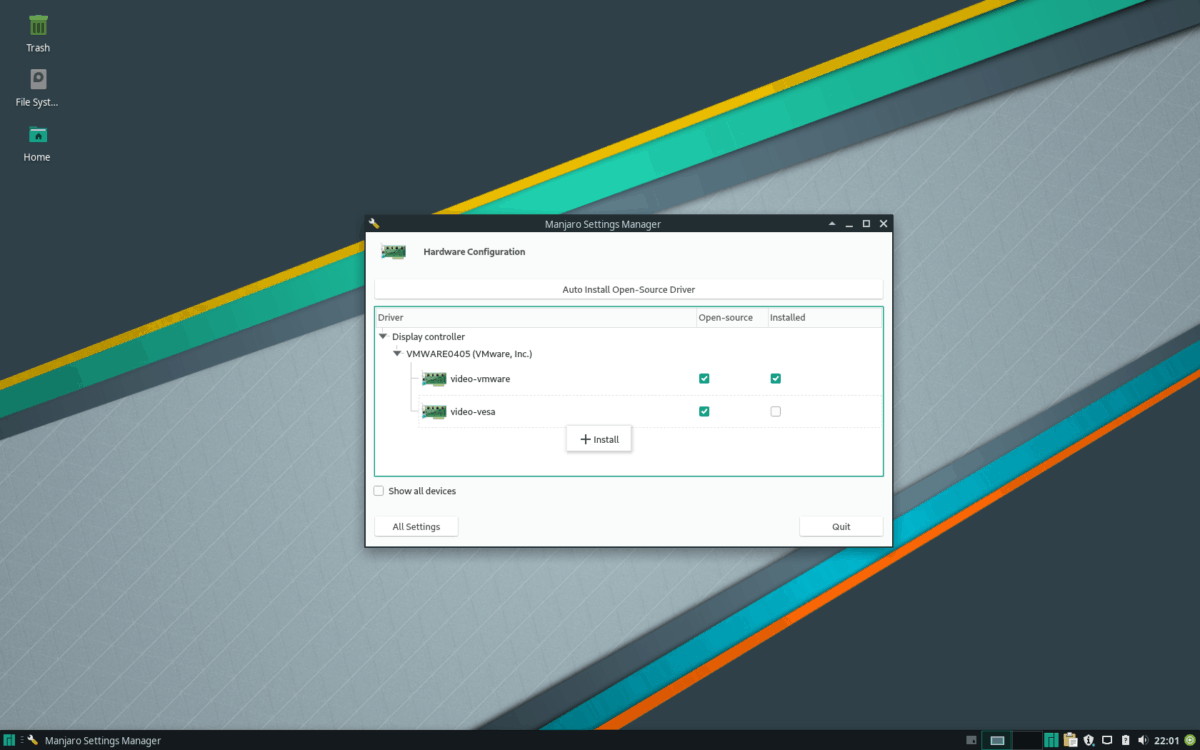Viewport: 1200px width, 750px height.
Task: Open the Manjaro menu in the taskbar's left corner
Action: click(x=9, y=740)
